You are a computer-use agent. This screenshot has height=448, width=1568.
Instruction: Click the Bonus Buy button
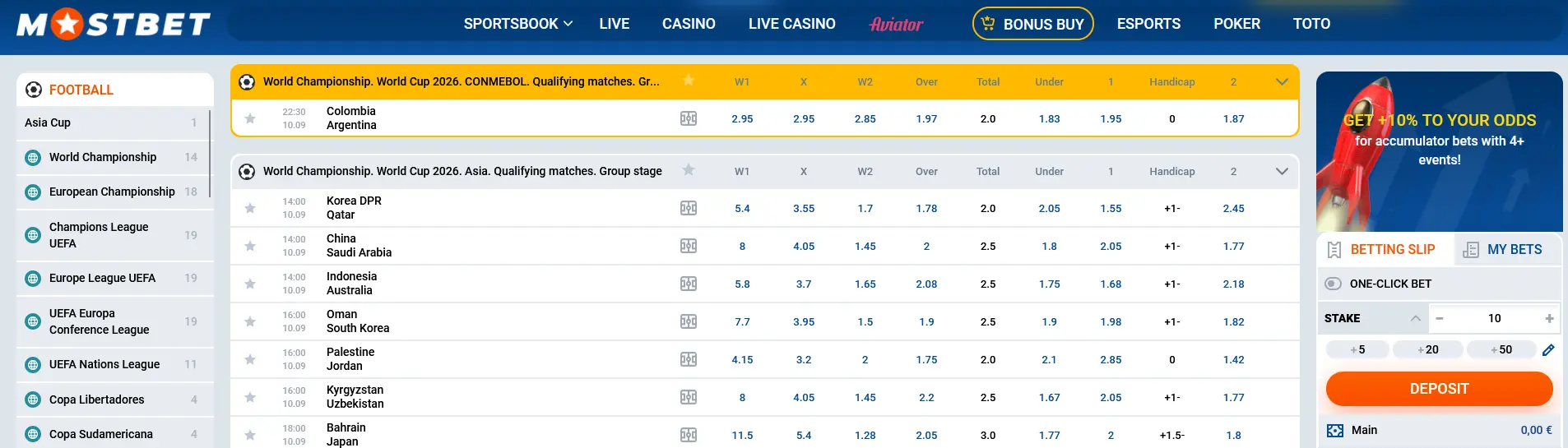(1032, 24)
